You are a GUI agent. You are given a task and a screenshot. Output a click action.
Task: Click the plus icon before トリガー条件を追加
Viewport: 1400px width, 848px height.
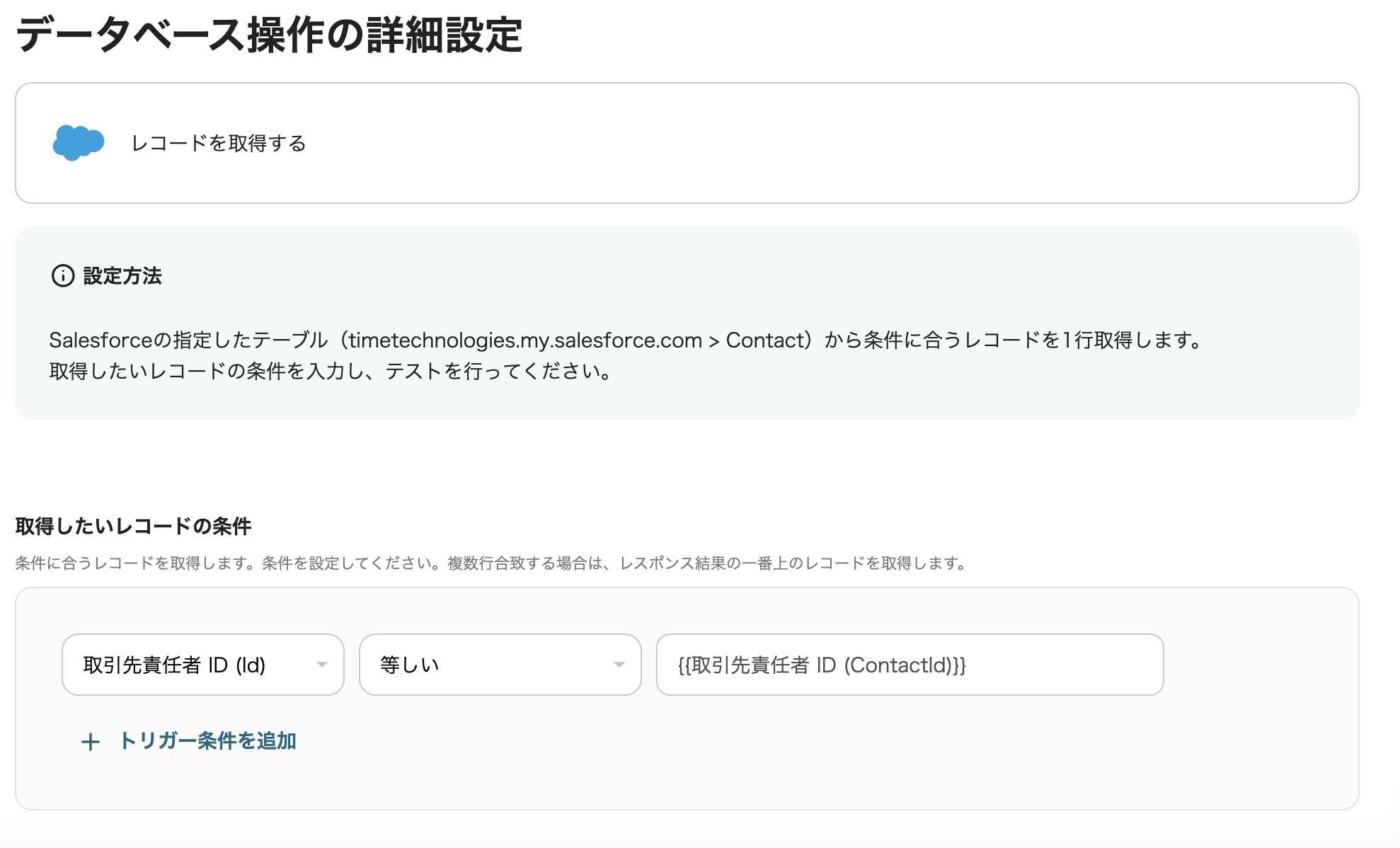[x=91, y=742]
